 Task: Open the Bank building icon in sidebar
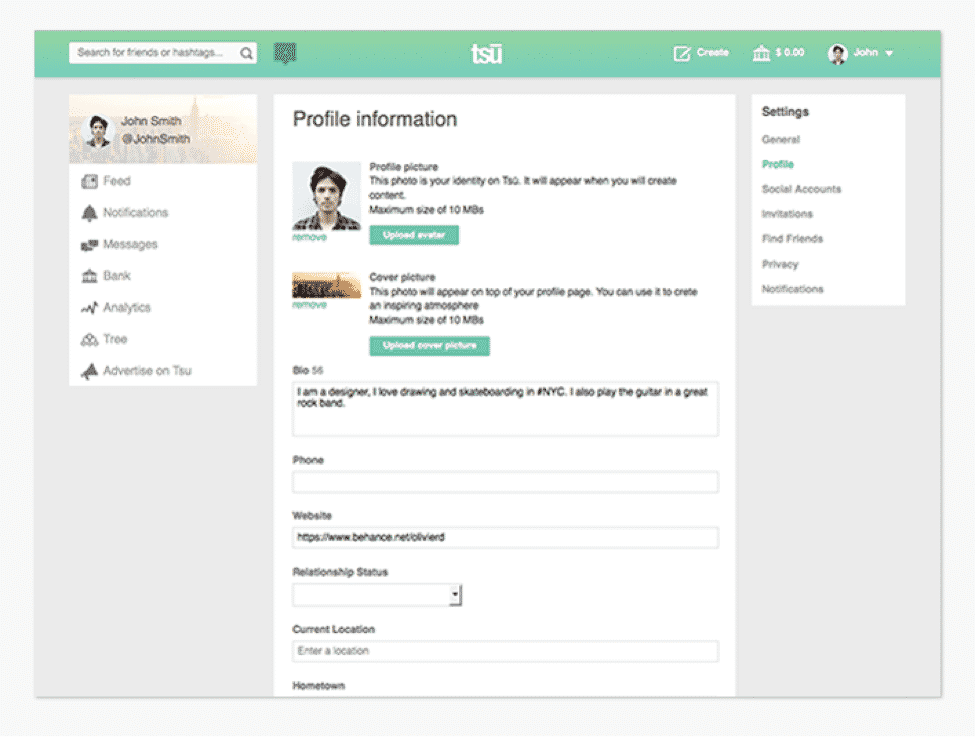[x=89, y=276]
